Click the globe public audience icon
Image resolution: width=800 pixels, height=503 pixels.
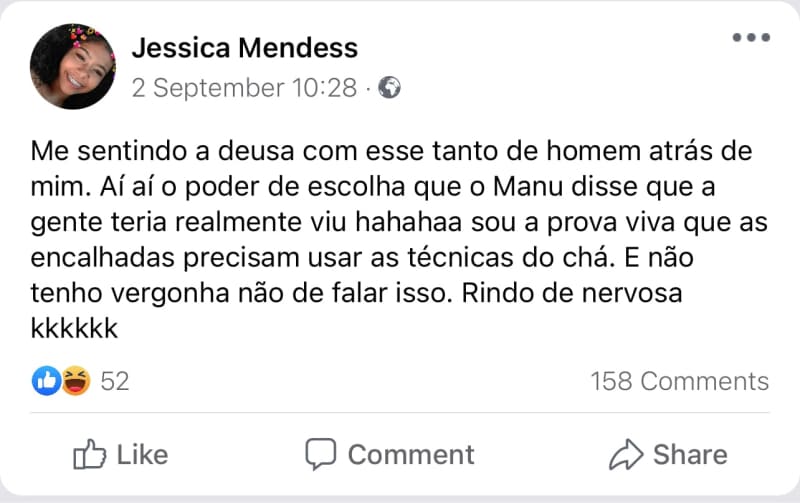[390, 88]
